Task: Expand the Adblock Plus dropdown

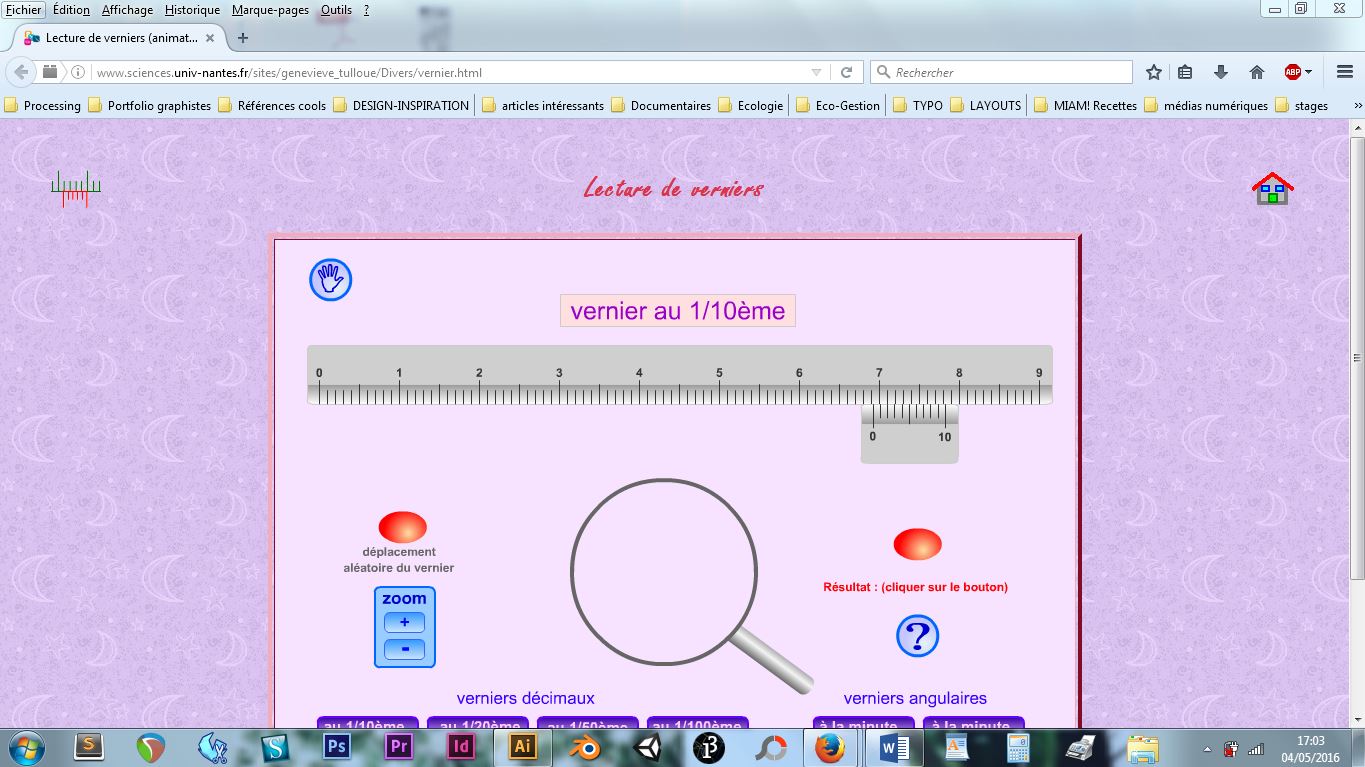Action: click(x=1308, y=72)
